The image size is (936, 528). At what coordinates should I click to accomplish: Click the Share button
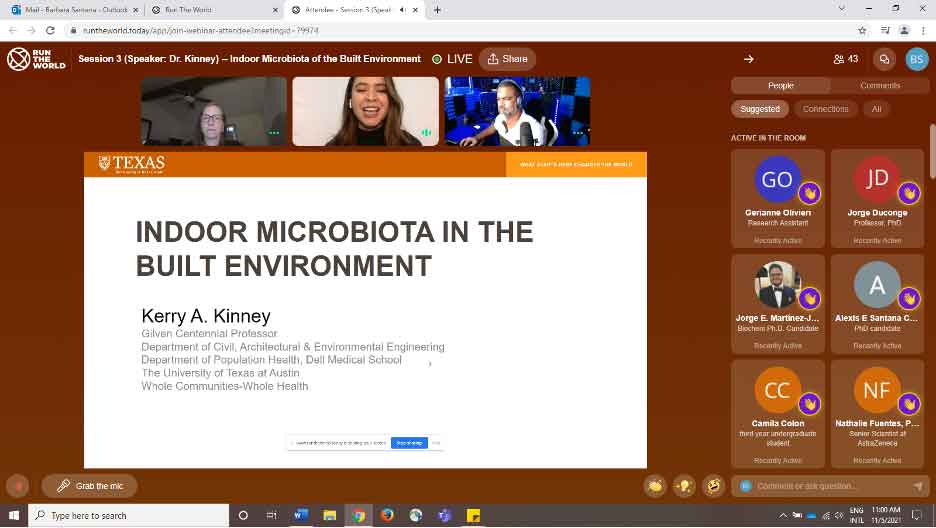pyautogui.click(x=506, y=59)
